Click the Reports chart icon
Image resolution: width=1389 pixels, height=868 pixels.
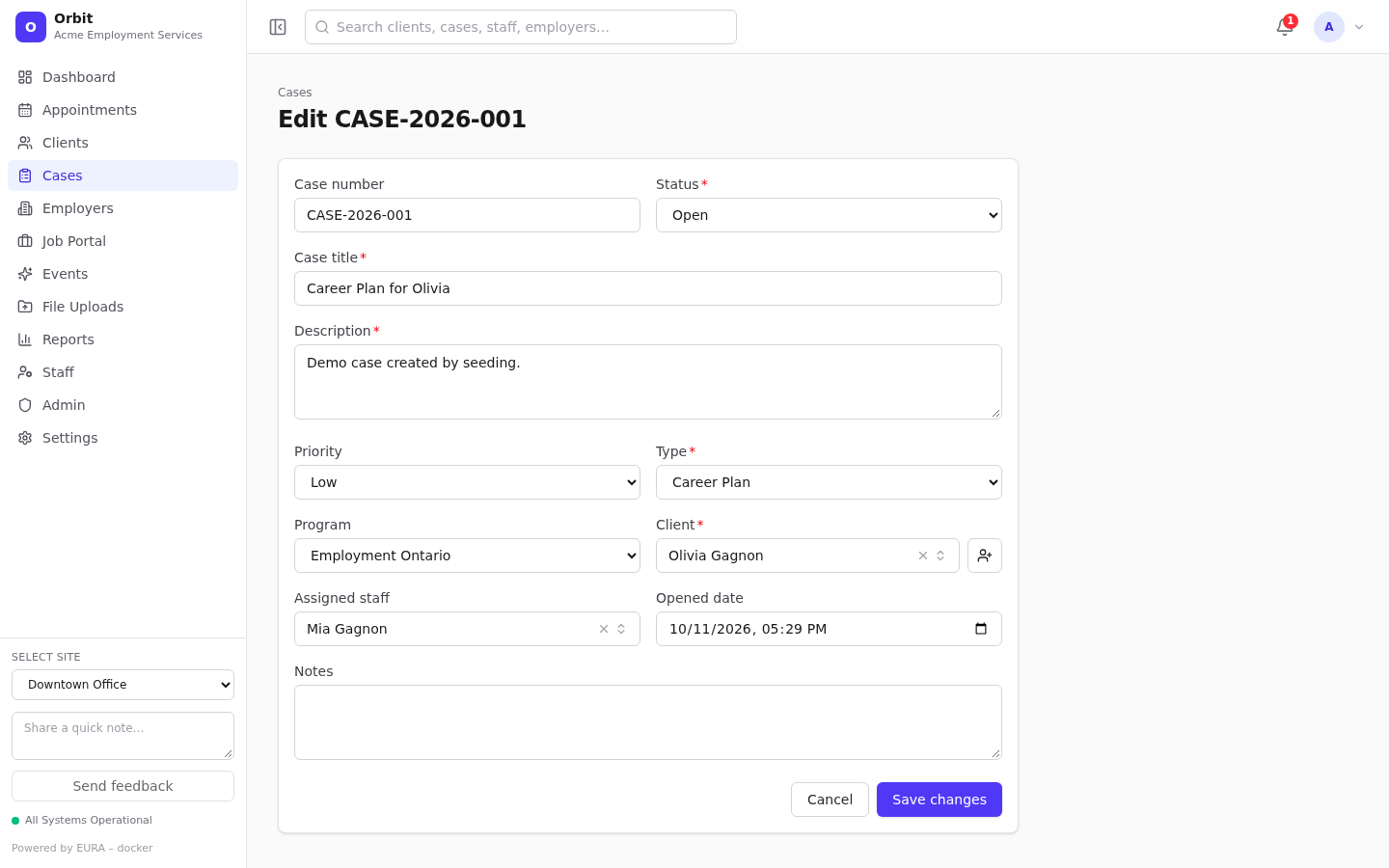tap(25, 339)
